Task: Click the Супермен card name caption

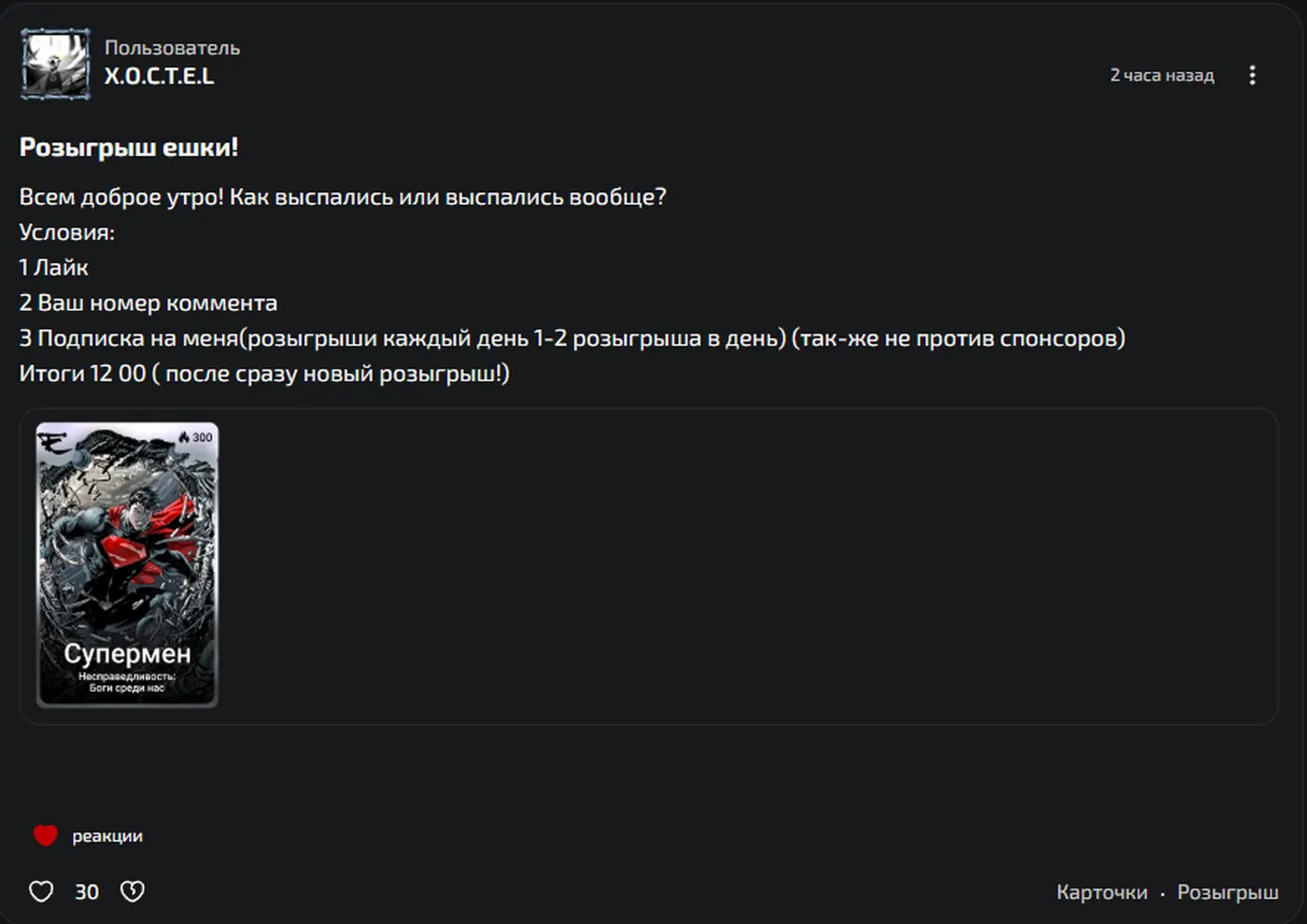Action: [x=128, y=653]
